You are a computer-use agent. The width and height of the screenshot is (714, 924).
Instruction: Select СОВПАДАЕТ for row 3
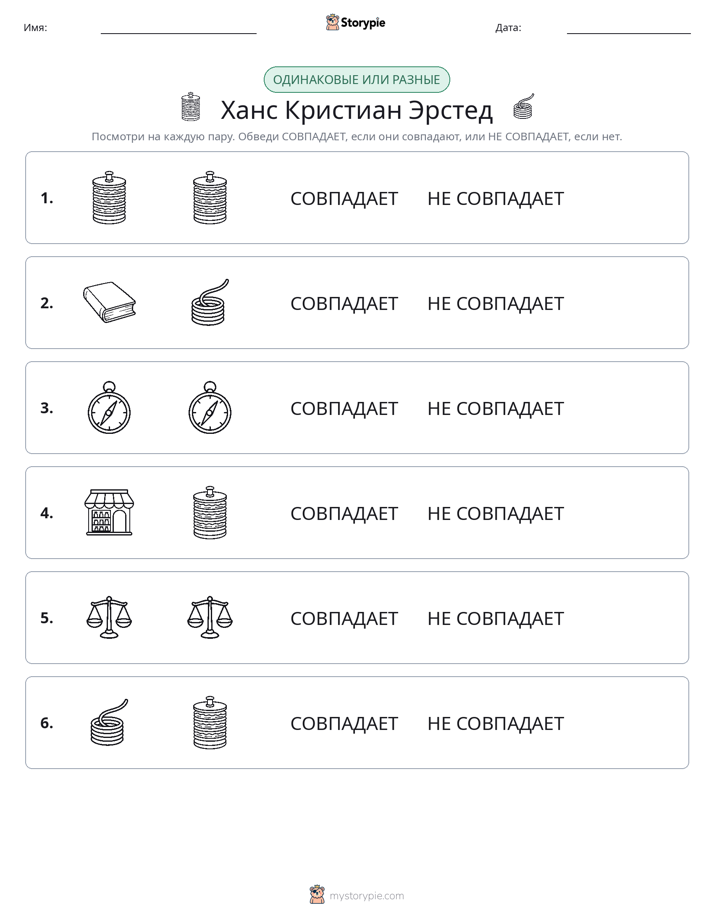(344, 408)
